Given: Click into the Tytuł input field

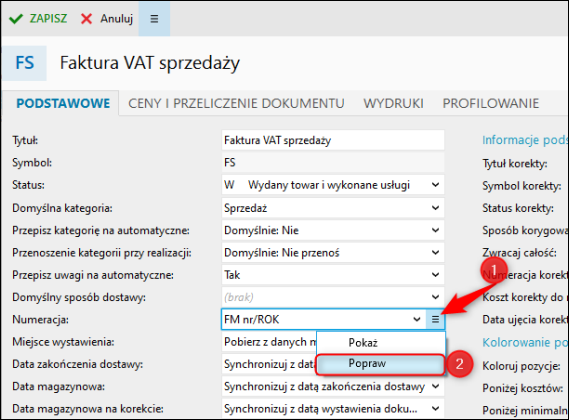Looking at the screenshot, I should pyautogui.click(x=333, y=140).
